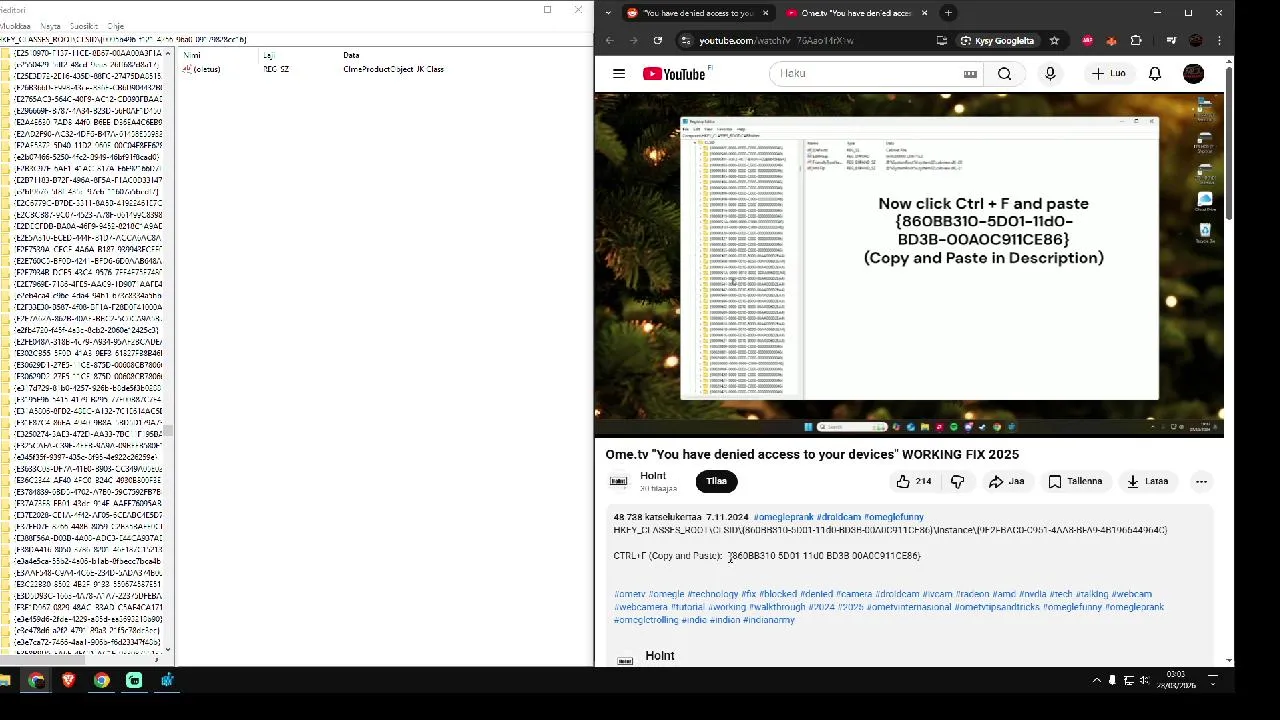1280x720 pixels.
Task: Save the video with Tallenna
Action: click(x=1075, y=481)
